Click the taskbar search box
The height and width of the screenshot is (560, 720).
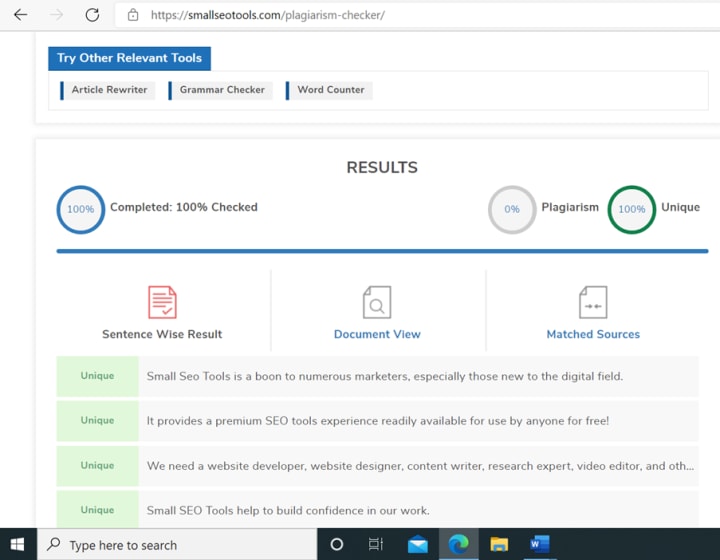(177, 544)
